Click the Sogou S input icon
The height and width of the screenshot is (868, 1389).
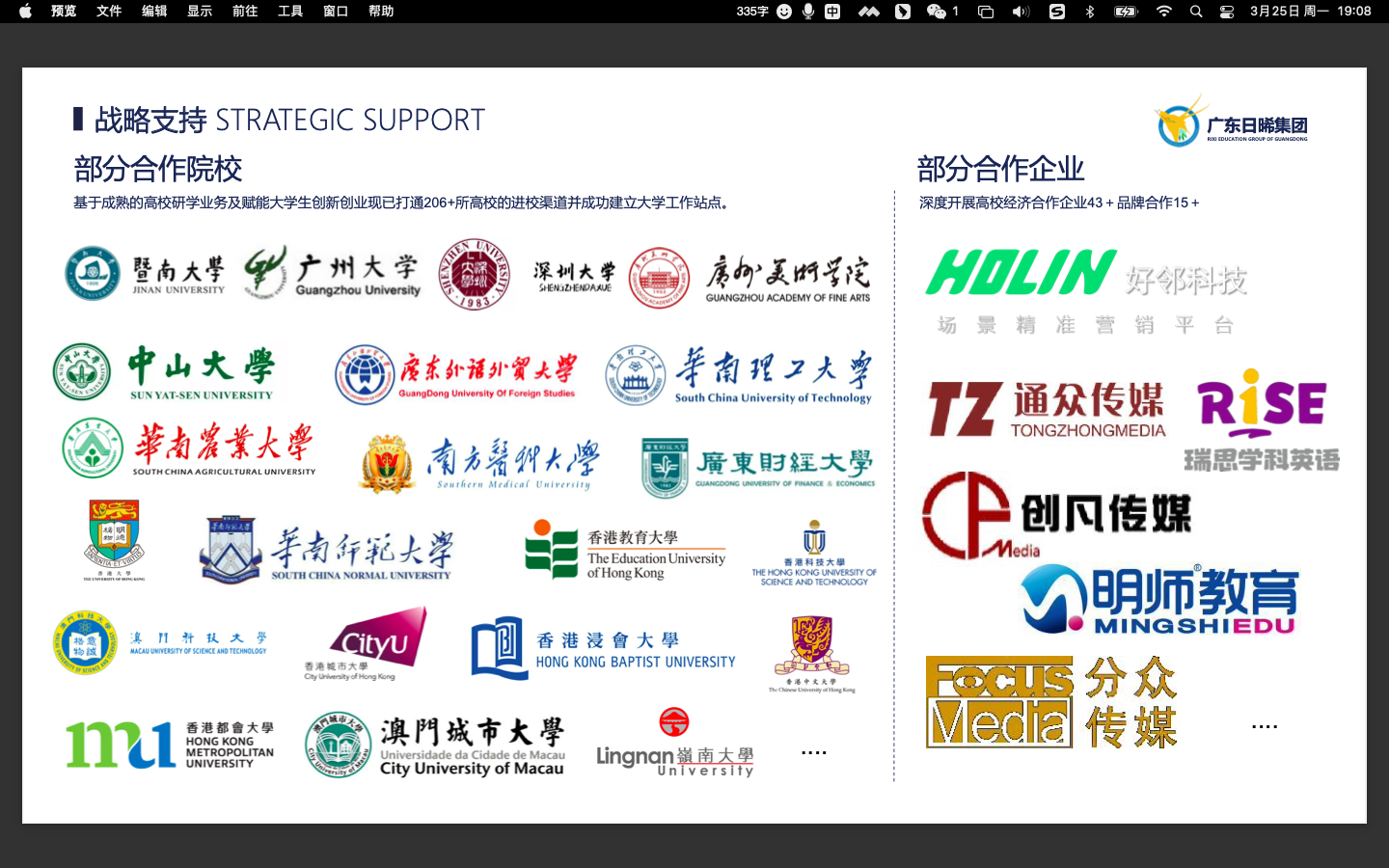pyautogui.click(x=1057, y=12)
